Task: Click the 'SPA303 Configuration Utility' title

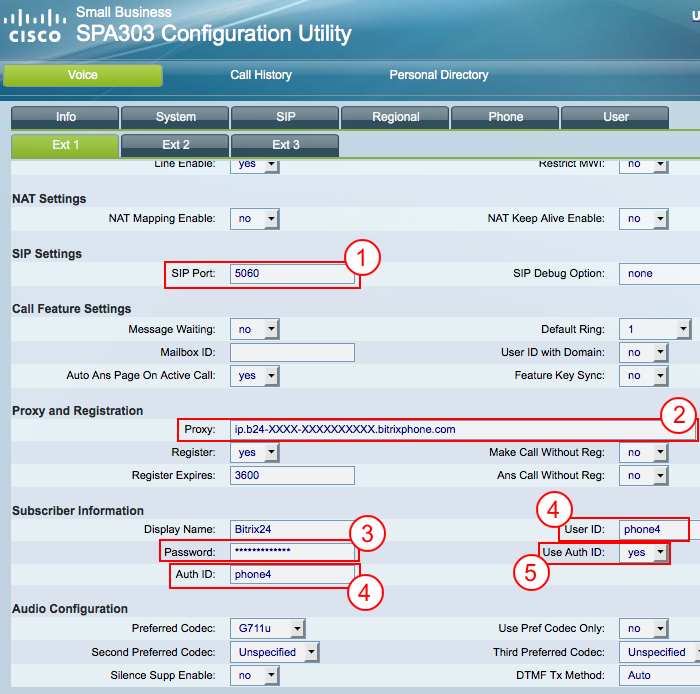Action: (x=214, y=34)
